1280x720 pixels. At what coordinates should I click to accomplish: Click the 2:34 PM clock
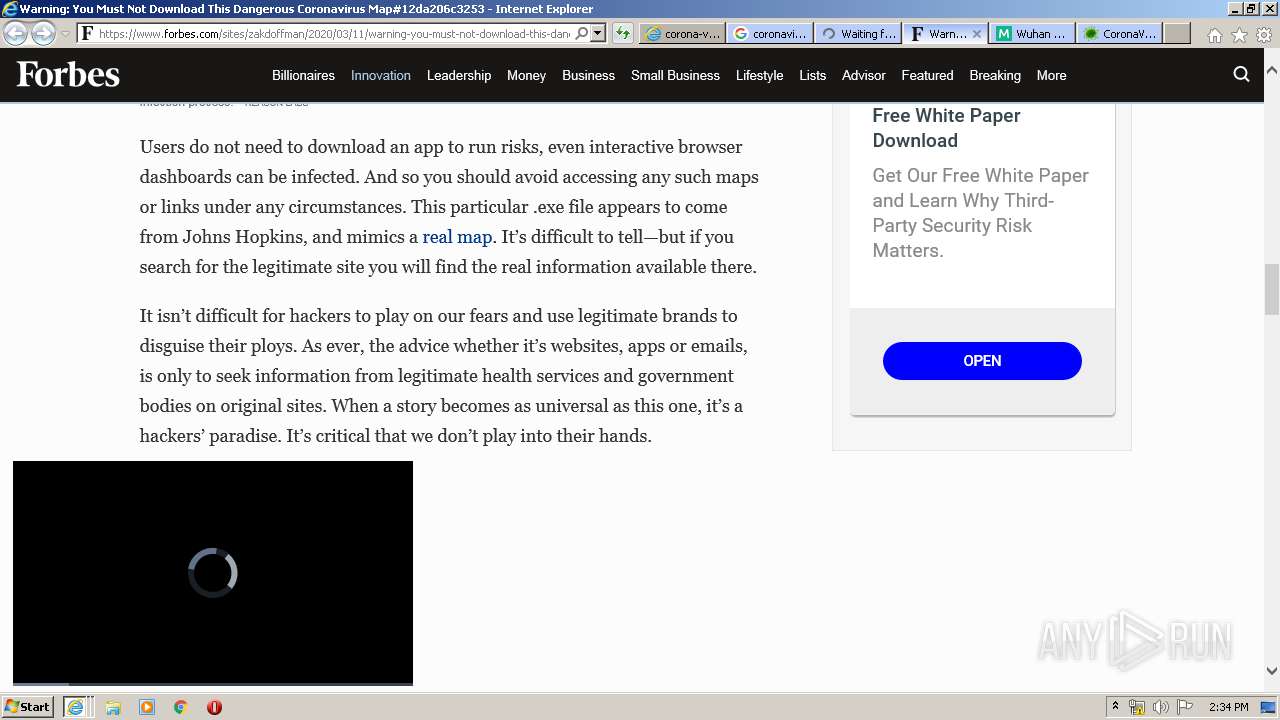[1228, 707]
